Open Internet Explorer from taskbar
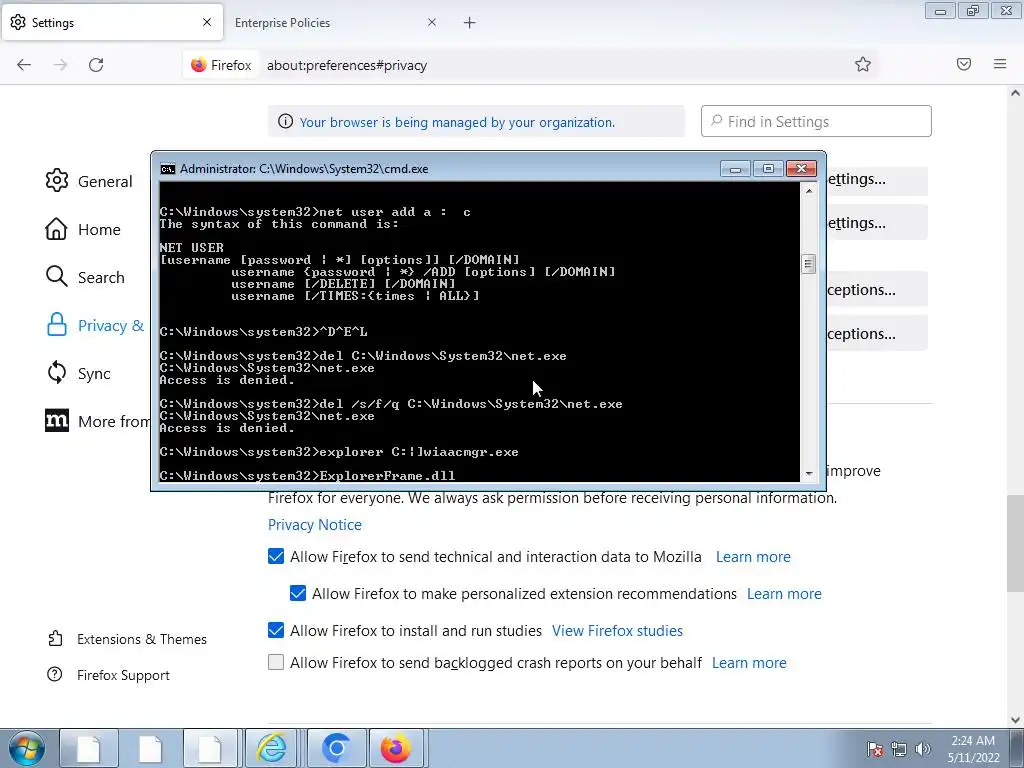This screenshot has height=768, width=1024. coord(272,748)
